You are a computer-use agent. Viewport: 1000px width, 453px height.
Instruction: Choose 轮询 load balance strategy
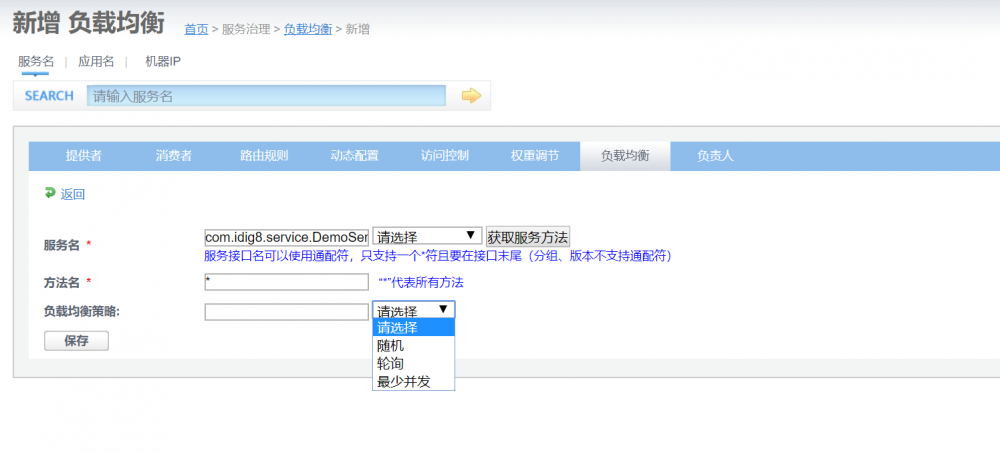pyautogui.click(x=413, y=364)
